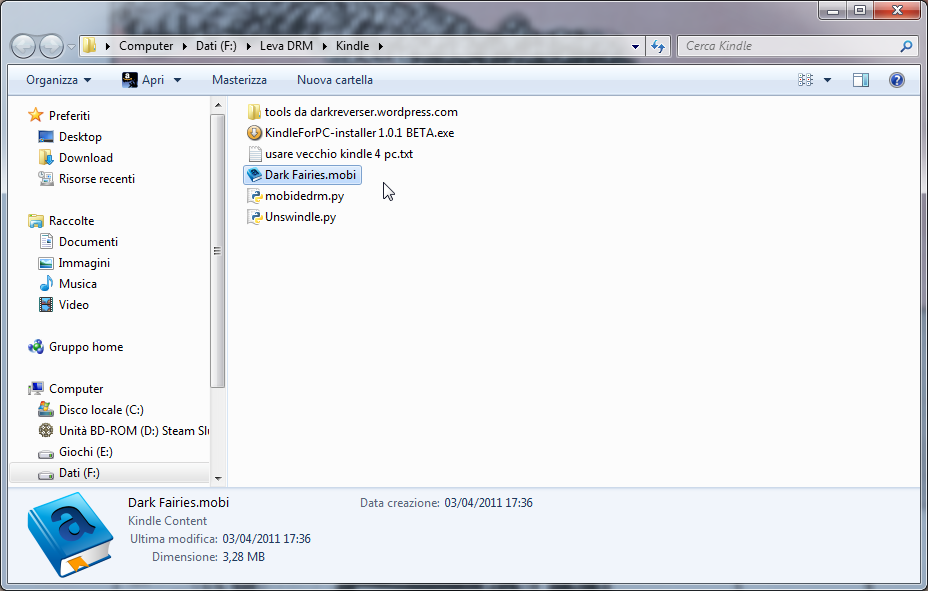This screenshot has height=591, width=928.
Task: Open the dropdown arrow next to Apri
Action: pos(177,80)
